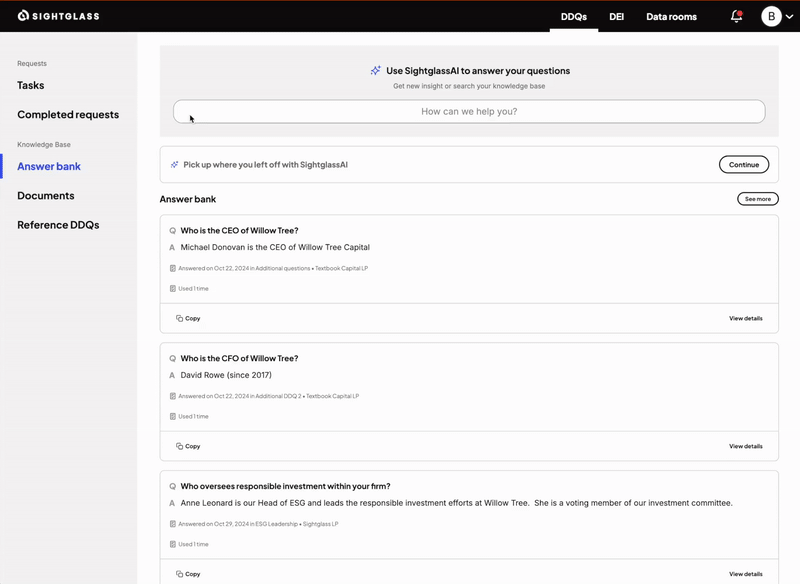
Task: Click document icon beside ESG Leadership source
Action: click(x=172, y=524)
